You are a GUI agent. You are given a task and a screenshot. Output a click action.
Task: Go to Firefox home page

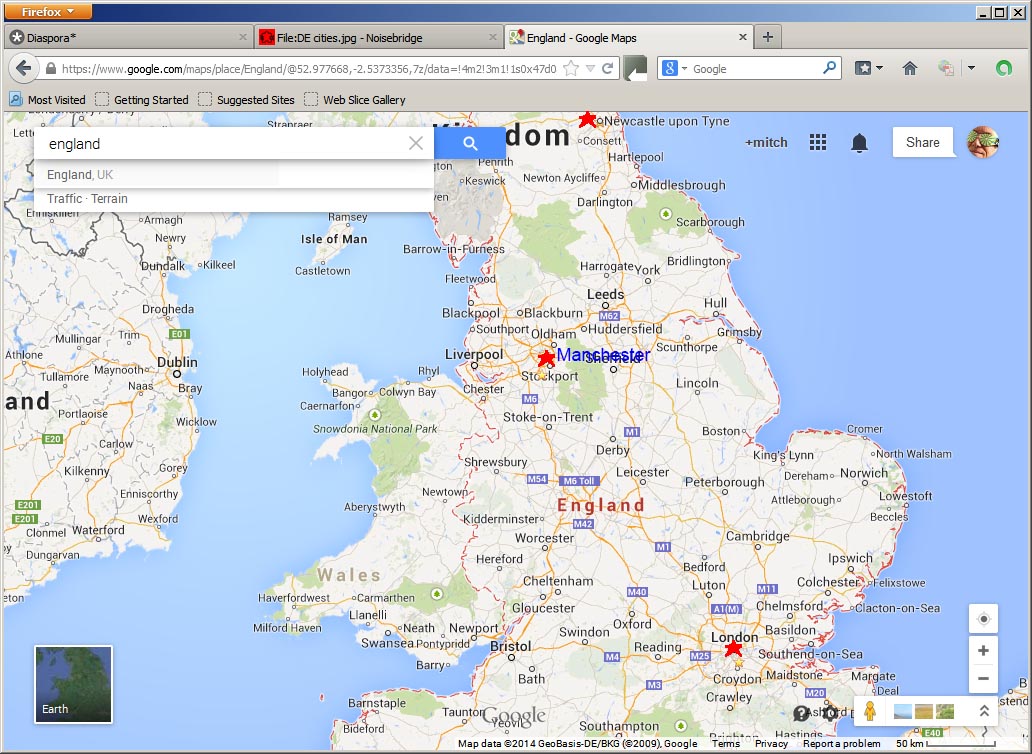[x=909, y=69]
